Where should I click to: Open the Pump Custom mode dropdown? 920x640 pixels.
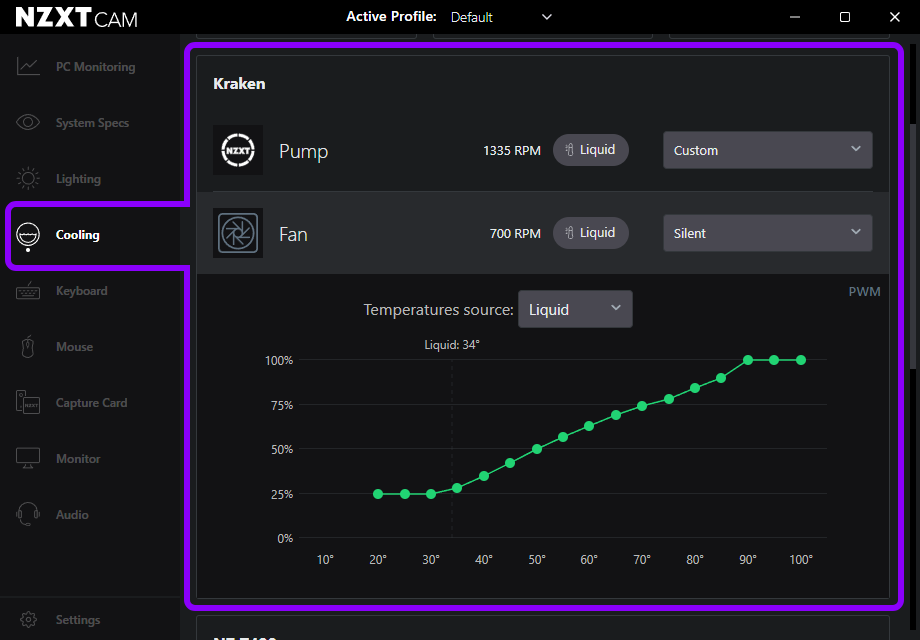(x=767, y=150)
